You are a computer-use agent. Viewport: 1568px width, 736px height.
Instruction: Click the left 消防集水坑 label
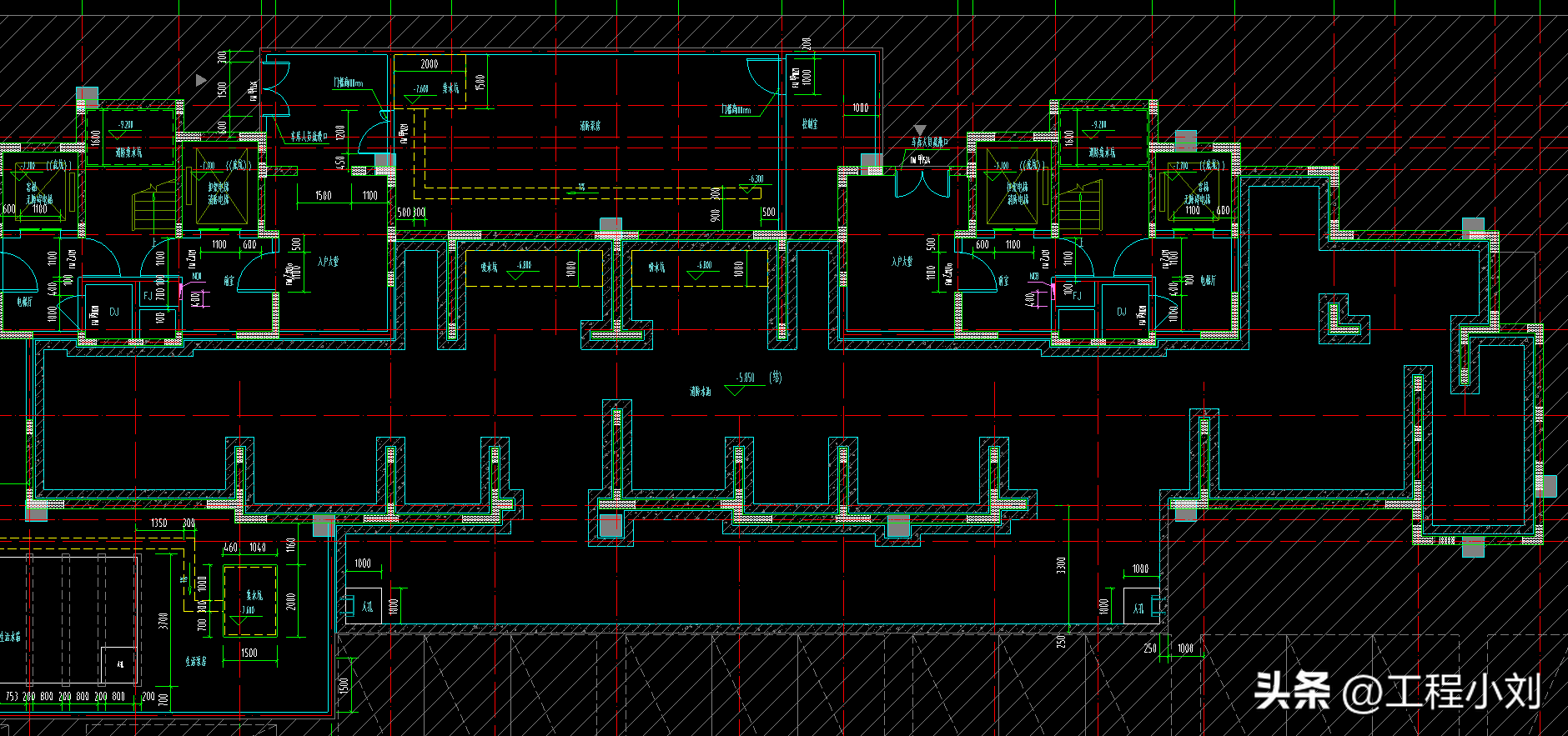[128, 153]
